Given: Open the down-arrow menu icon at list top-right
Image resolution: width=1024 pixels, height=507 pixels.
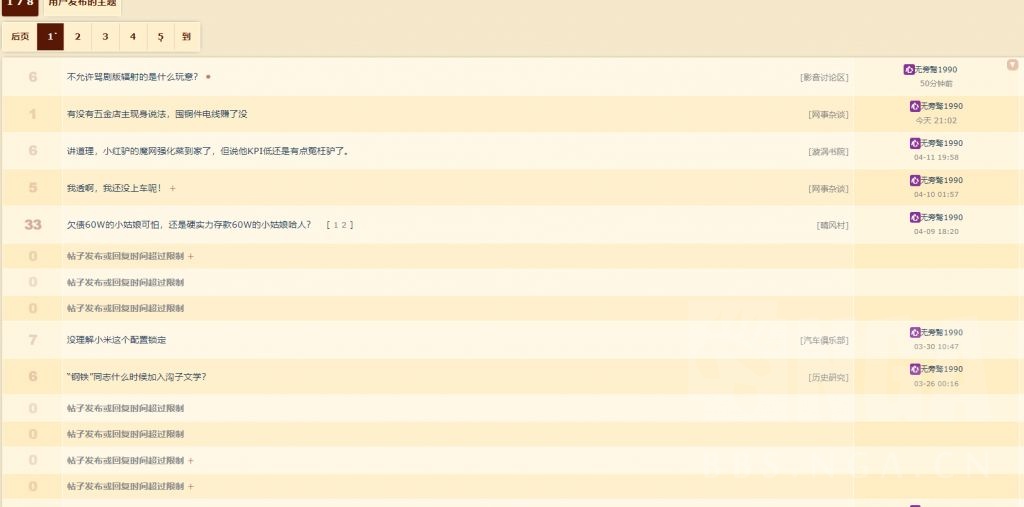Looking at the screenshot, I should tap(1012, 65).
